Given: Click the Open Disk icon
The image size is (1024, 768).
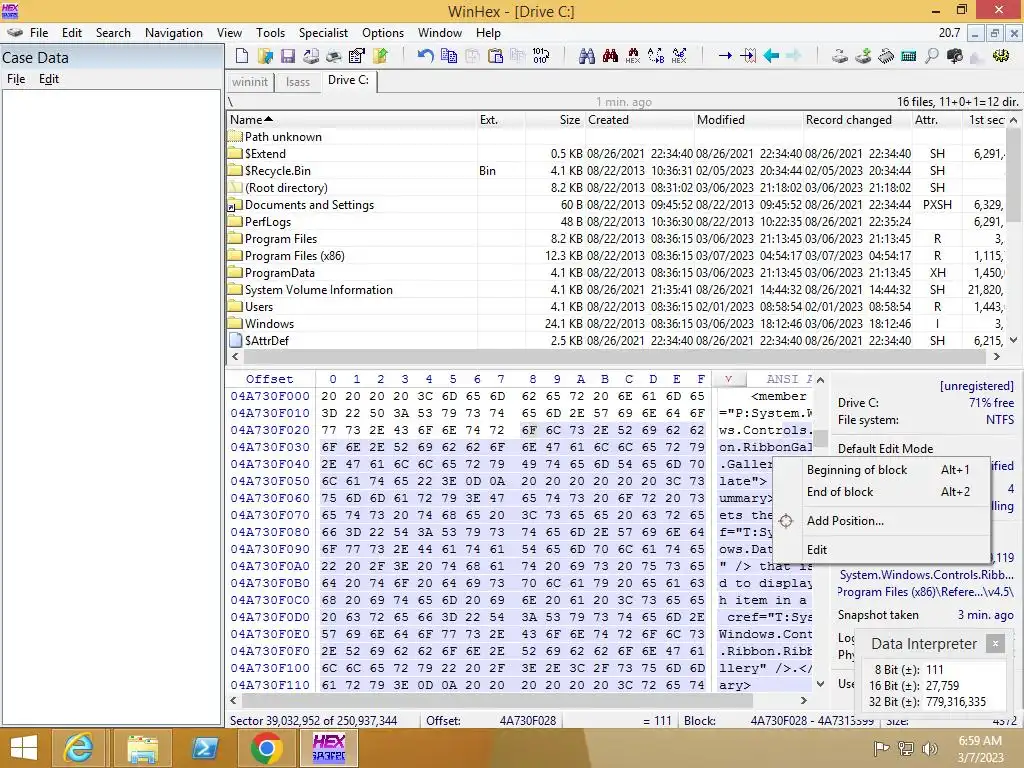Looking at the screenshot, I should pyautogui.click(x=840, y=56).
